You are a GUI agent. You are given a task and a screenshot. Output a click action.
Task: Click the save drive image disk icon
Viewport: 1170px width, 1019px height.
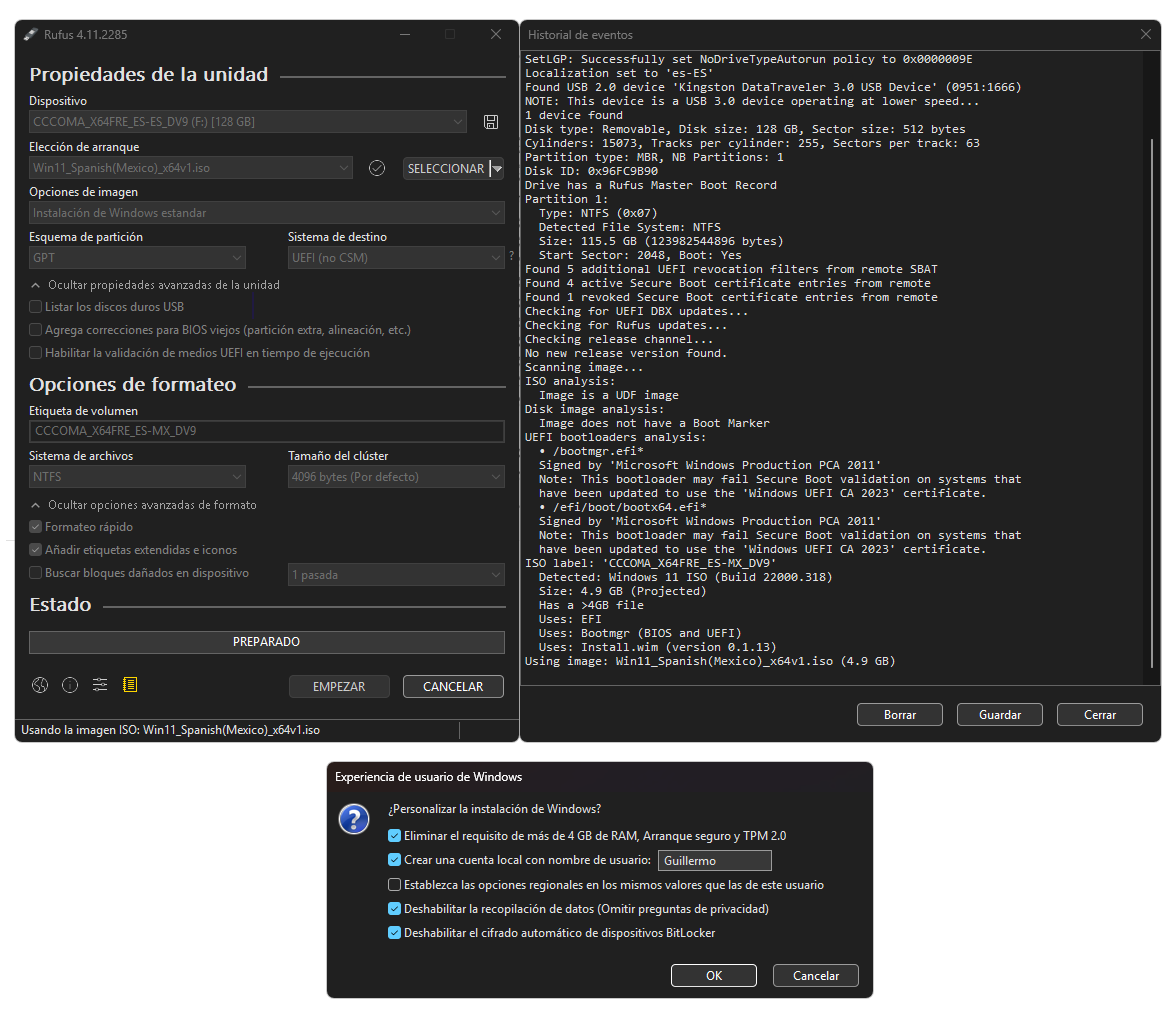490,122
